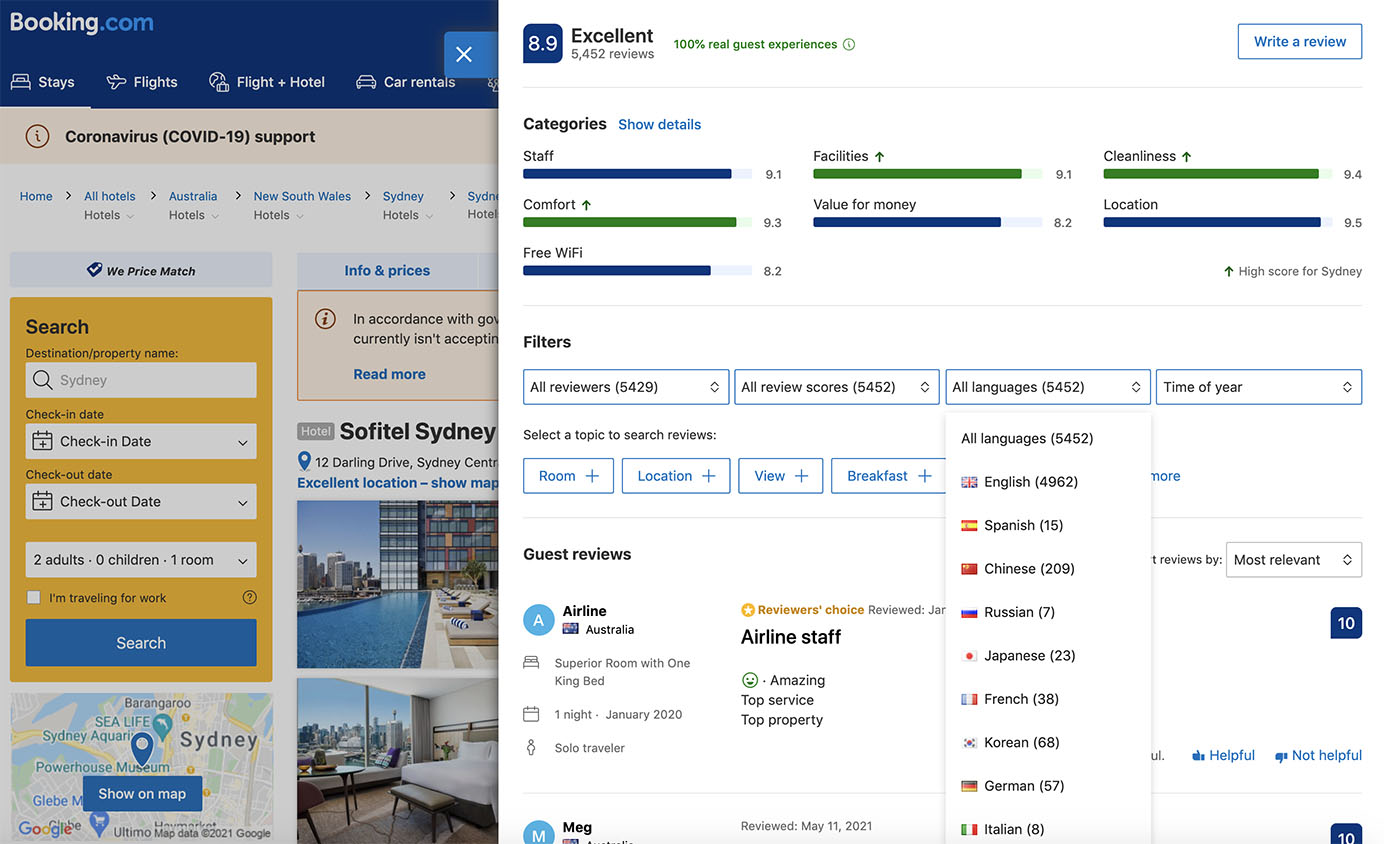
Task: Toggle the Breakfast topic filter
Action: [x=889, y=476]
